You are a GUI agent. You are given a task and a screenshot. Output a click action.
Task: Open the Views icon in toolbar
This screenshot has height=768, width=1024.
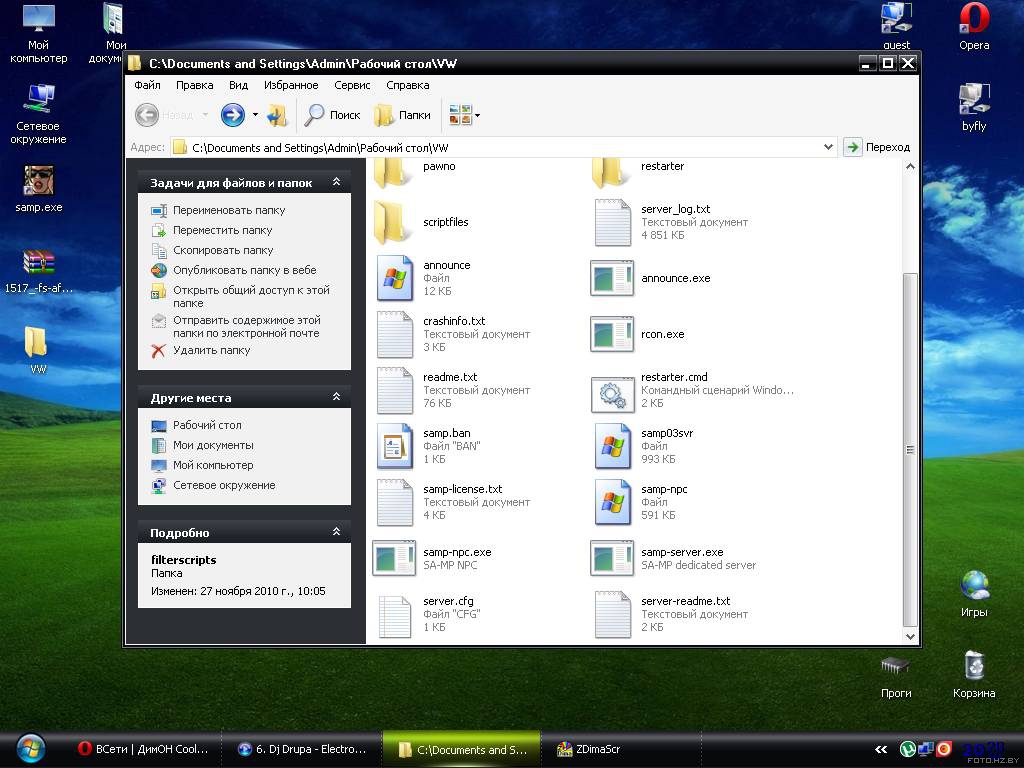(x=460, y=115)
